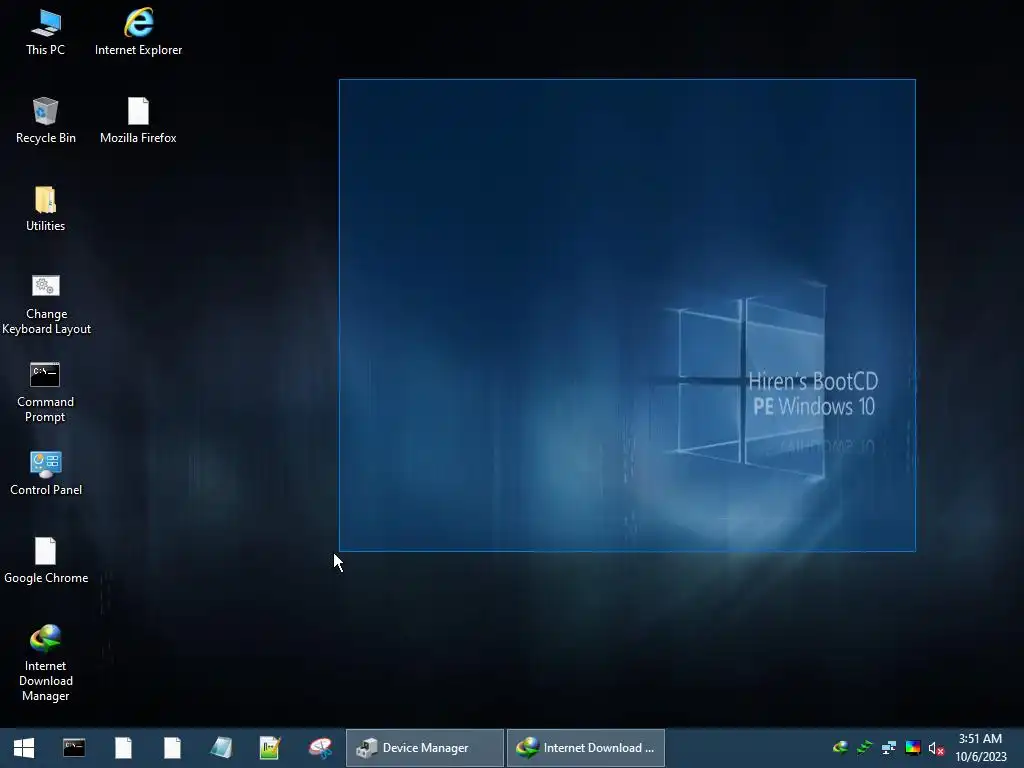Viewport: 1024px width, 768px height.
Task: Click the red scissors snipping taskbar icon
Action: click(x=320, y=748)
